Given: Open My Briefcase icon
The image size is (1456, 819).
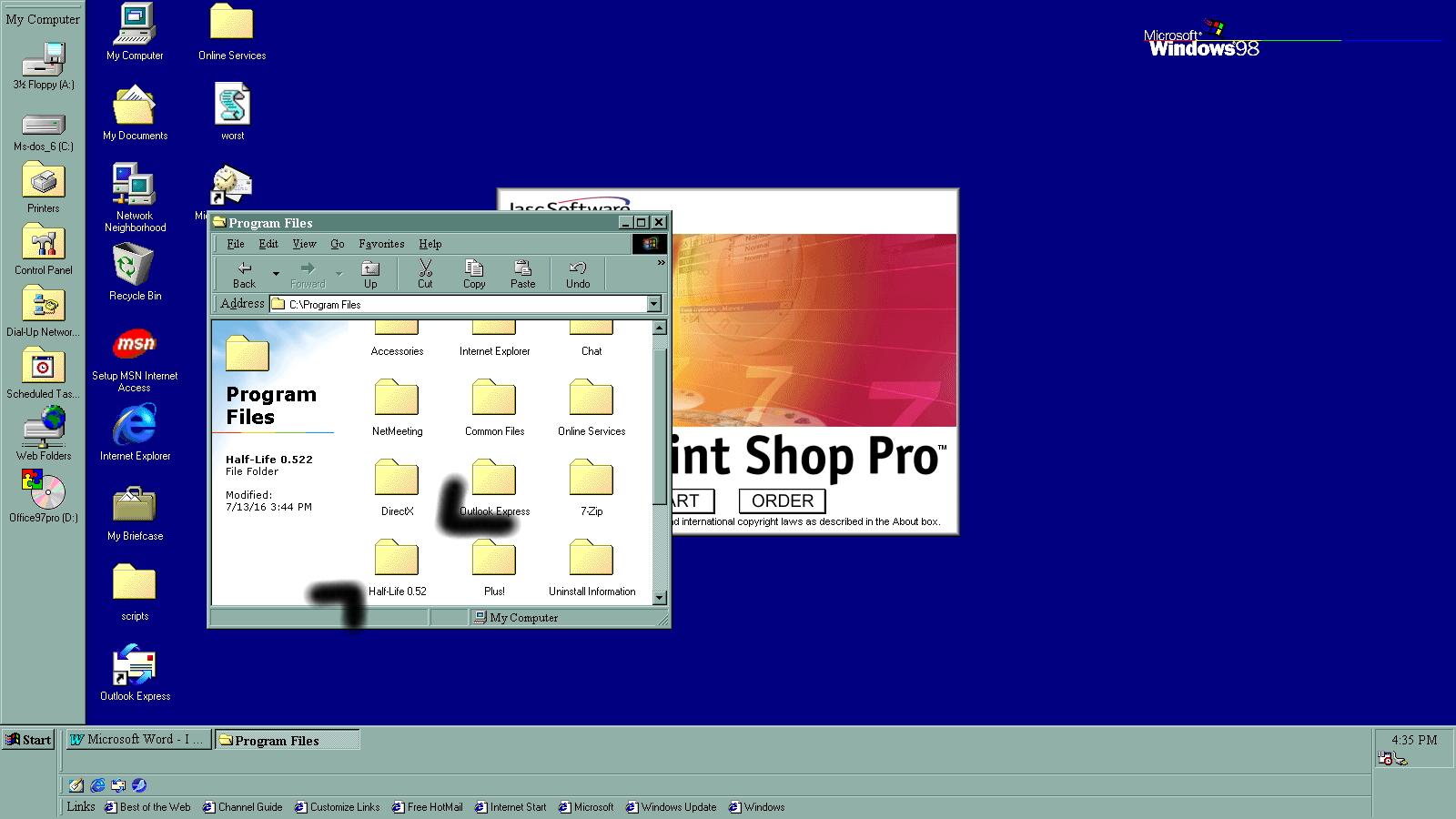Looking at the screenshot, I should point(135,513).
